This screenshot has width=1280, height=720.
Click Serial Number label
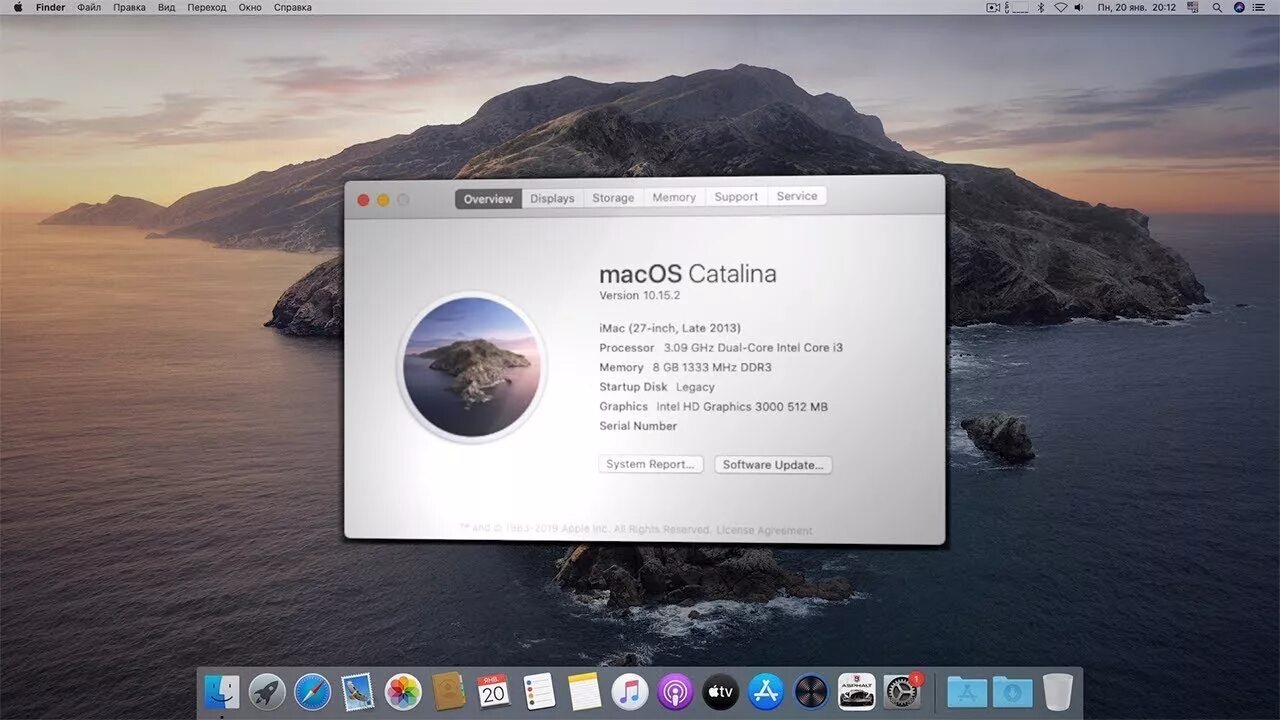638,426
